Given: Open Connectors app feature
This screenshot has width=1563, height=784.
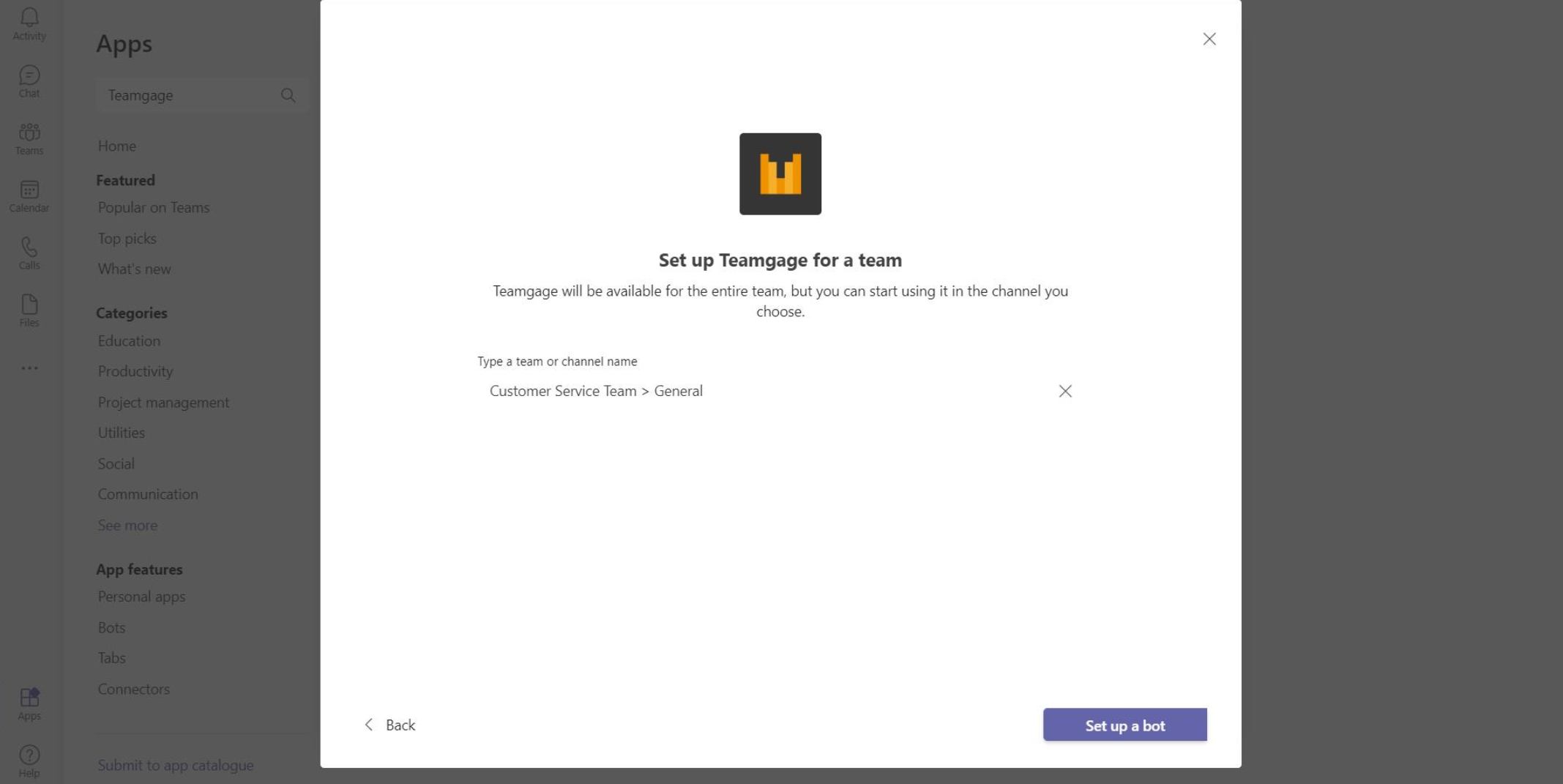Looking at the screenshot, I should point(134,689).
